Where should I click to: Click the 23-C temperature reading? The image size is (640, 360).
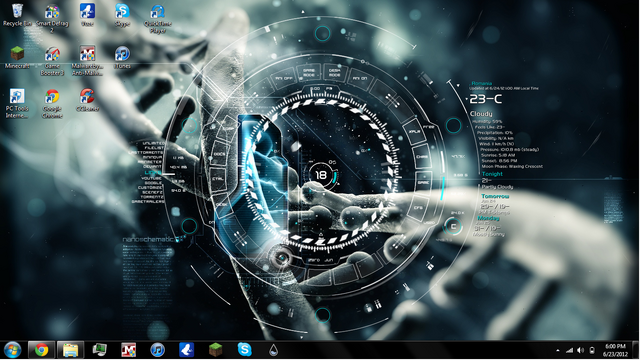pyautogui.click(x=486, y=99)
